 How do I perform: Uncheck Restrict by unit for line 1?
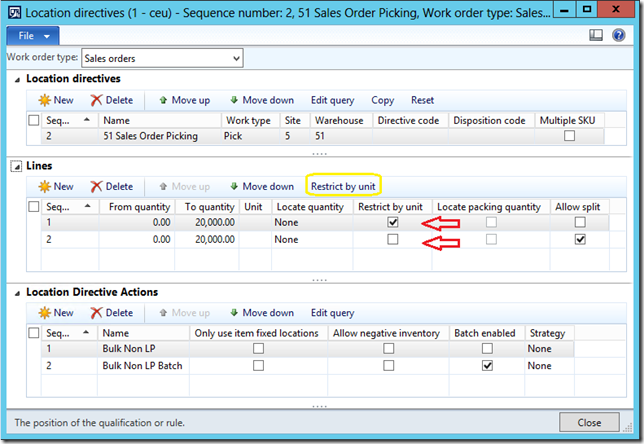392,222
